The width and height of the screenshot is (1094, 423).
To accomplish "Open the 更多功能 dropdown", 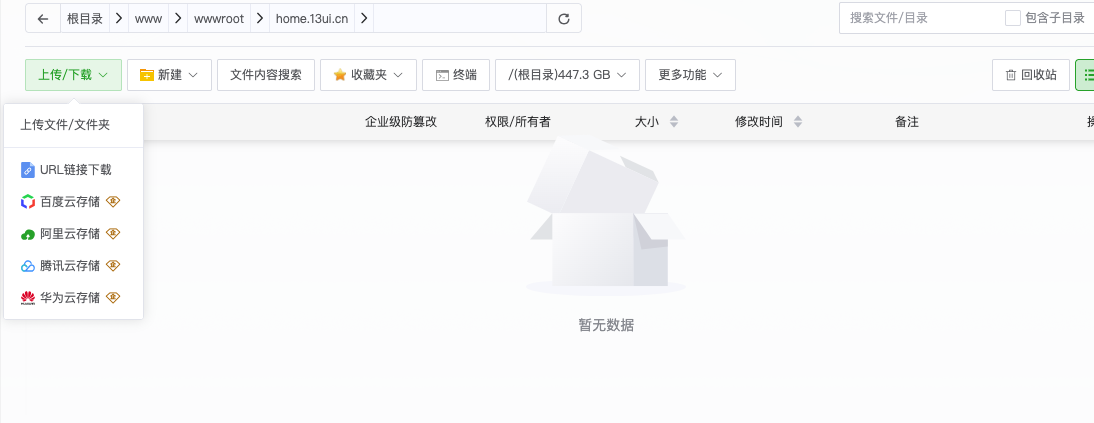I will (x=690, y=75).
